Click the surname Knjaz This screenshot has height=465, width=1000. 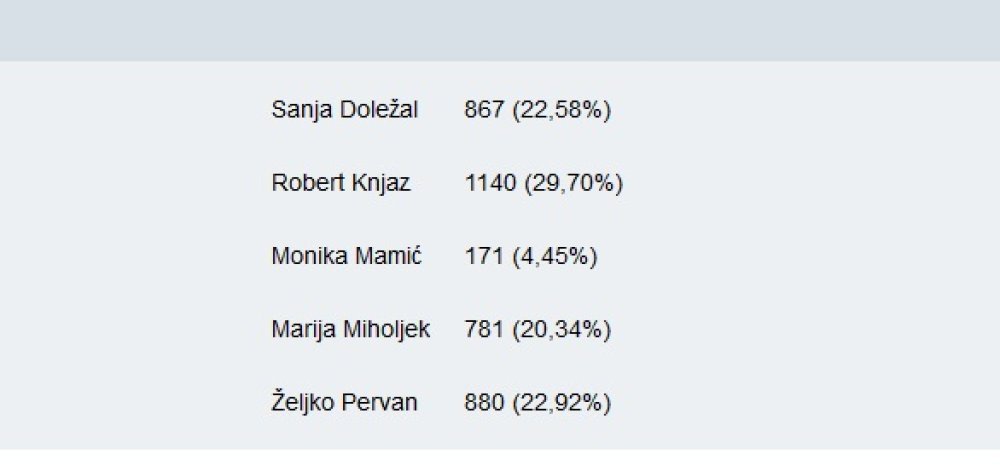click(380, 184)
